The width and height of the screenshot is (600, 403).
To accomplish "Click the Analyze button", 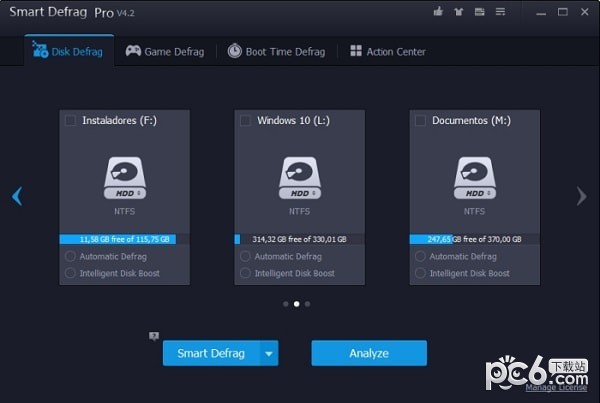I will click(369, 353).
